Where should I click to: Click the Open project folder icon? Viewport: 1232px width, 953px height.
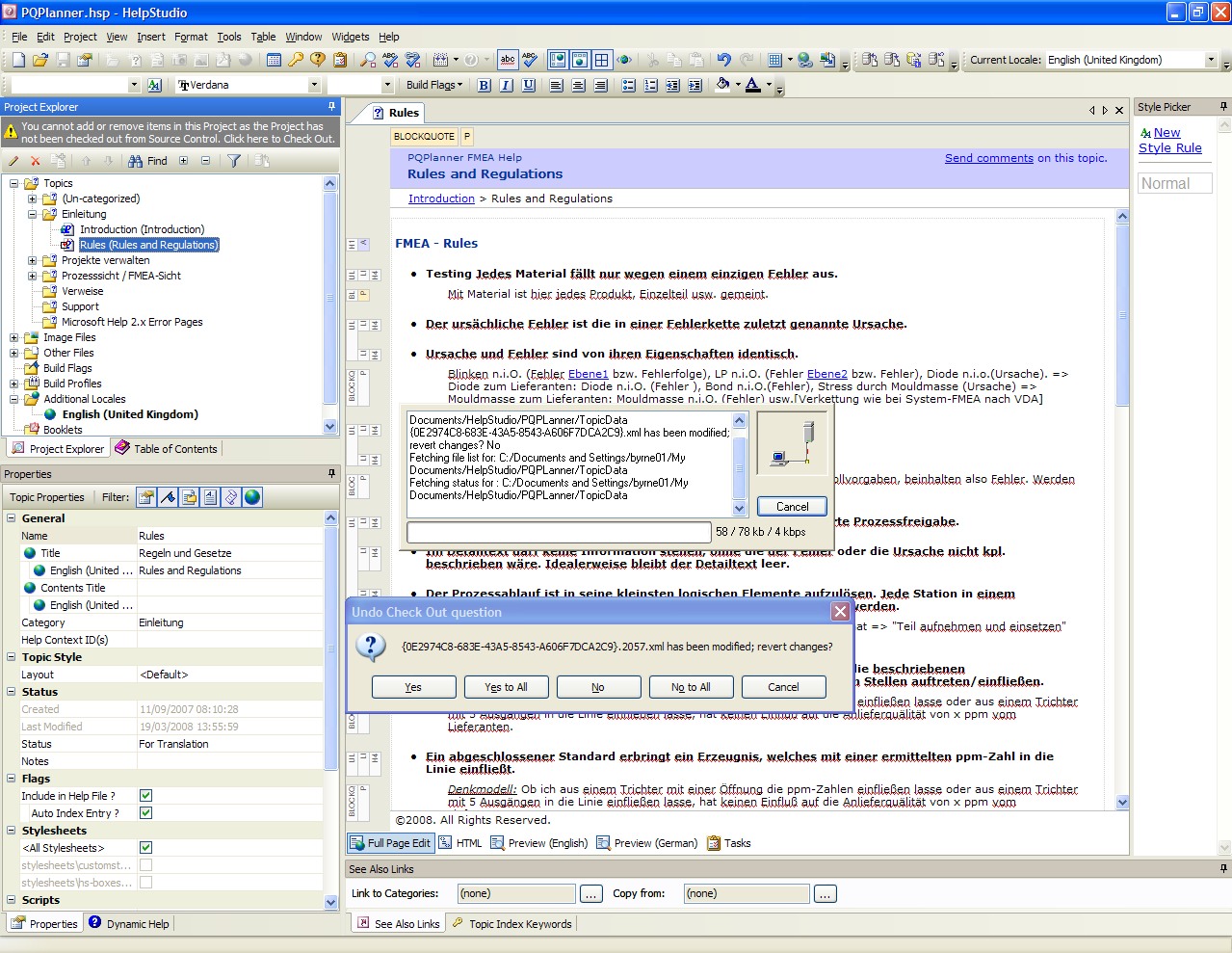(x=39, y=60)
